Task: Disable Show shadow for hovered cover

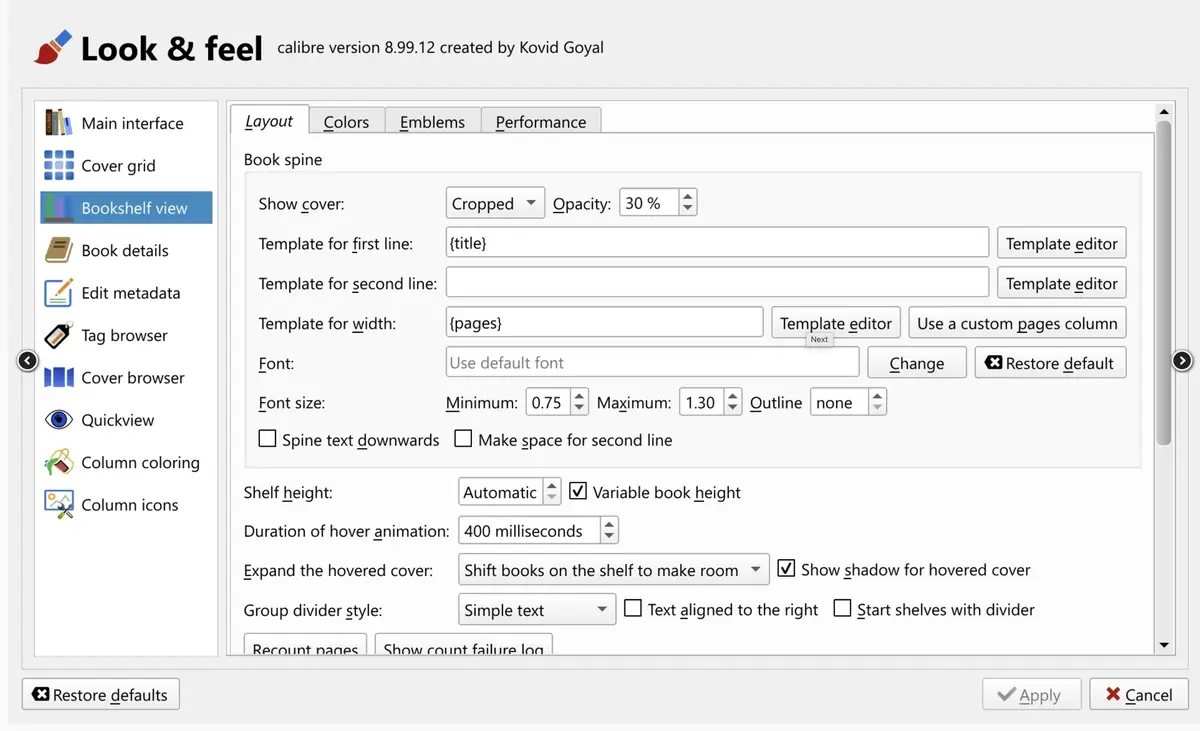Action: [786, 569]
